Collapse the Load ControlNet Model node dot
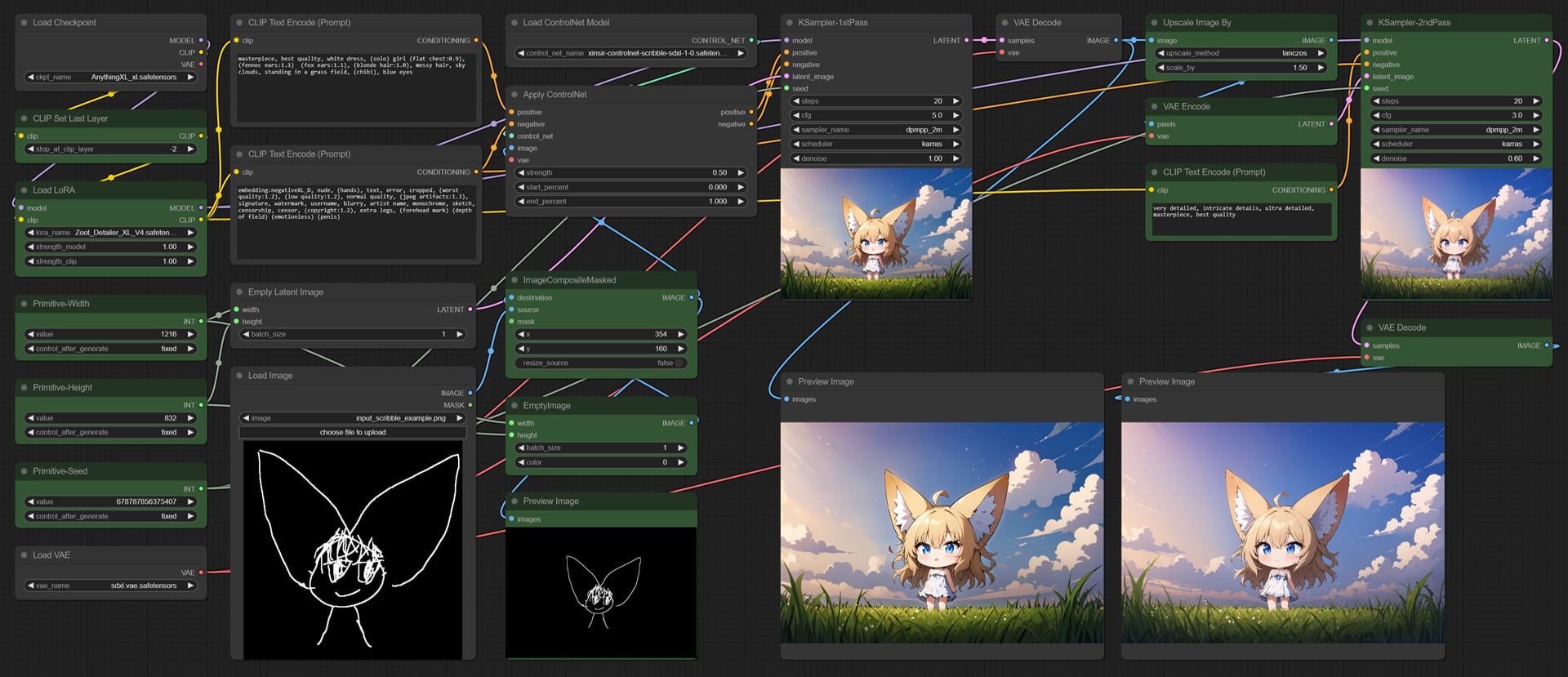 (514, 23)
